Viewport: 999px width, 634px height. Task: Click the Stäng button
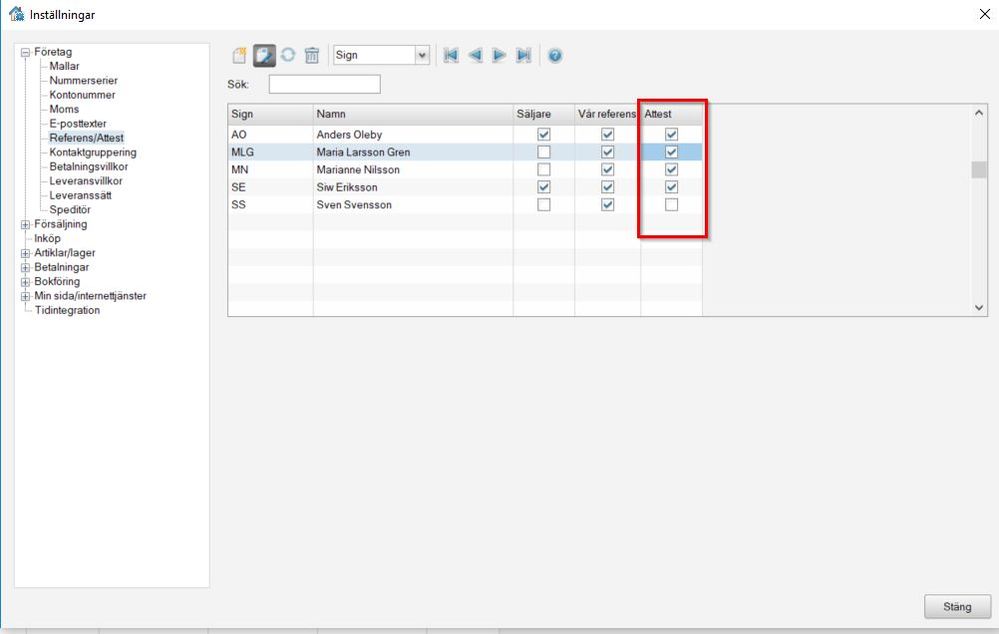pyautogui.click(x=957, y=607)
